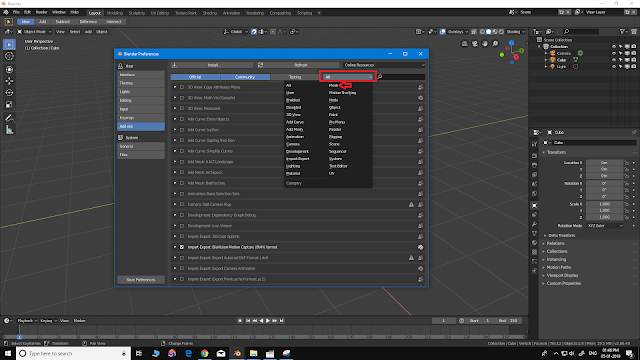The height and width of the screenshot is (360, 640).
Task: Click the Difference selection mode button
Action: pos(88,22)
